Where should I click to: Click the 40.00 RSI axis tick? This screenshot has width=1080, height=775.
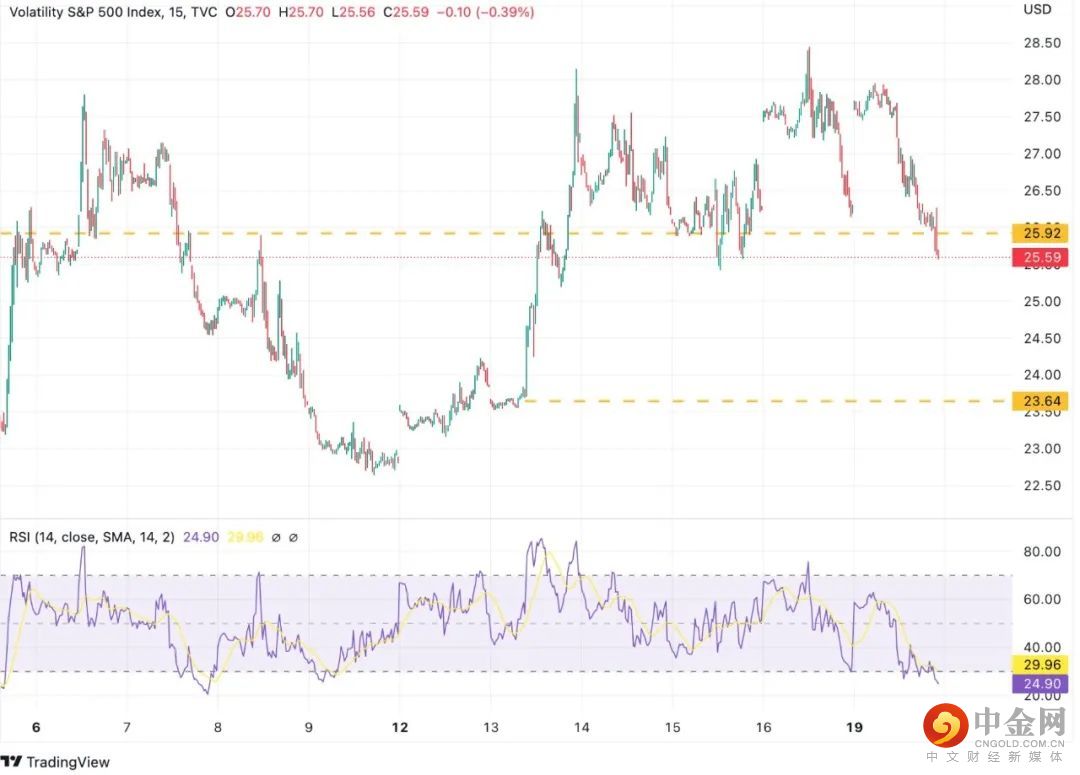tap(1042, 647)
